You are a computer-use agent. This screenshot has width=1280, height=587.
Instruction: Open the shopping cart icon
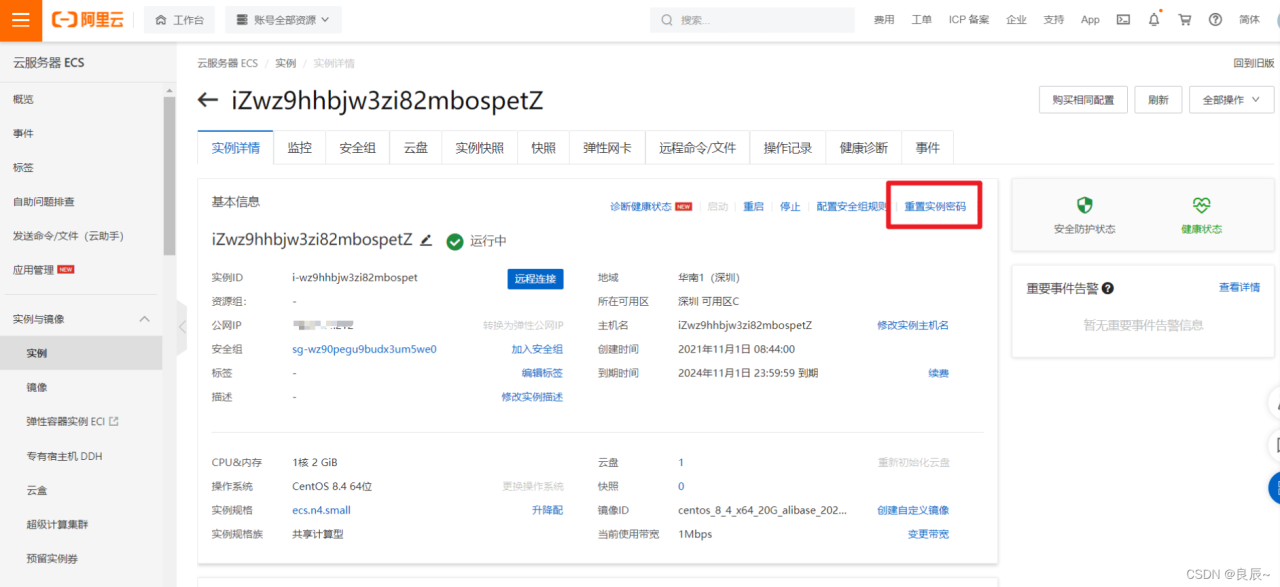[x=1185, y=20]
